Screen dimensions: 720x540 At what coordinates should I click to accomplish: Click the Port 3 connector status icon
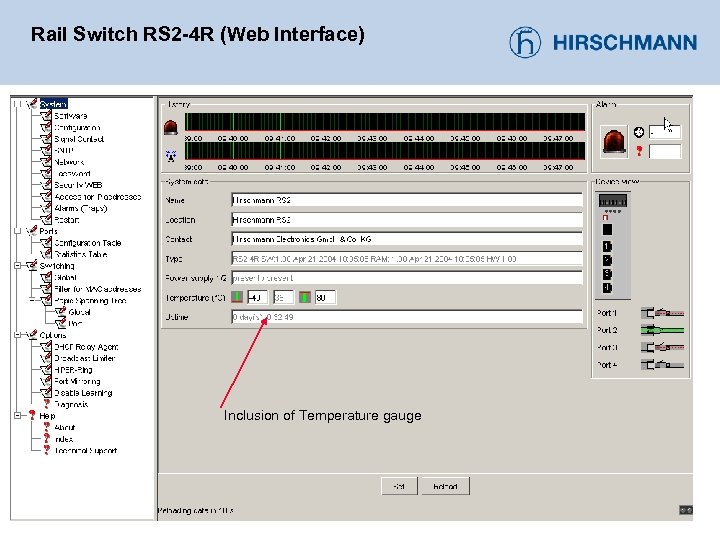(x=663, y=348)
